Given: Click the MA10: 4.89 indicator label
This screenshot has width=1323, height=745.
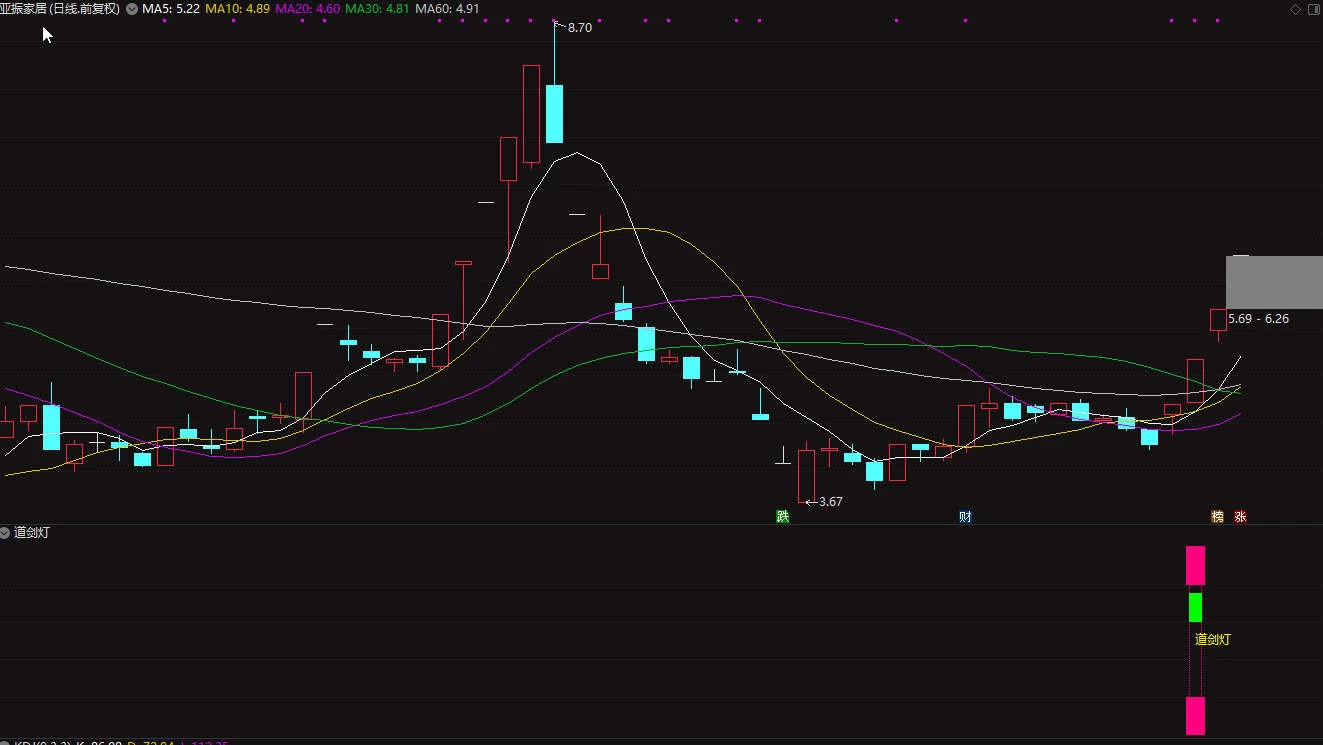Looking at the screenshot, I should pyautogui.click(x=237, y=9).
